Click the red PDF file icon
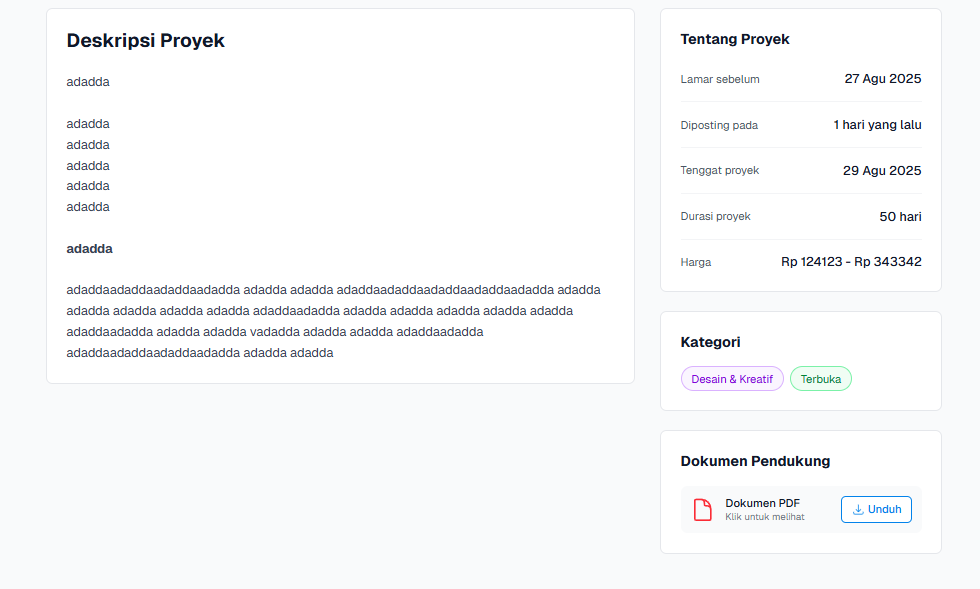Screen dimensions: 980x589 click(x=703, y=510)
